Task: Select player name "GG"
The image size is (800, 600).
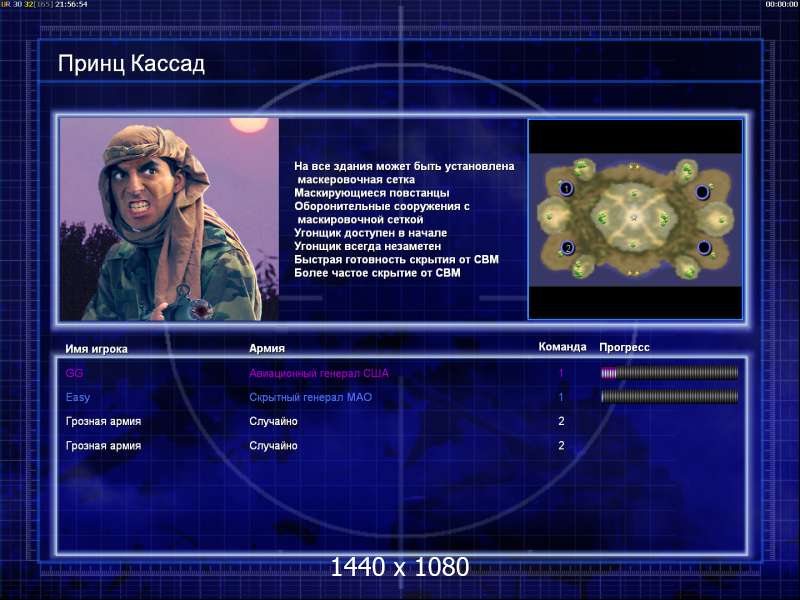Action: pos(74,373)
